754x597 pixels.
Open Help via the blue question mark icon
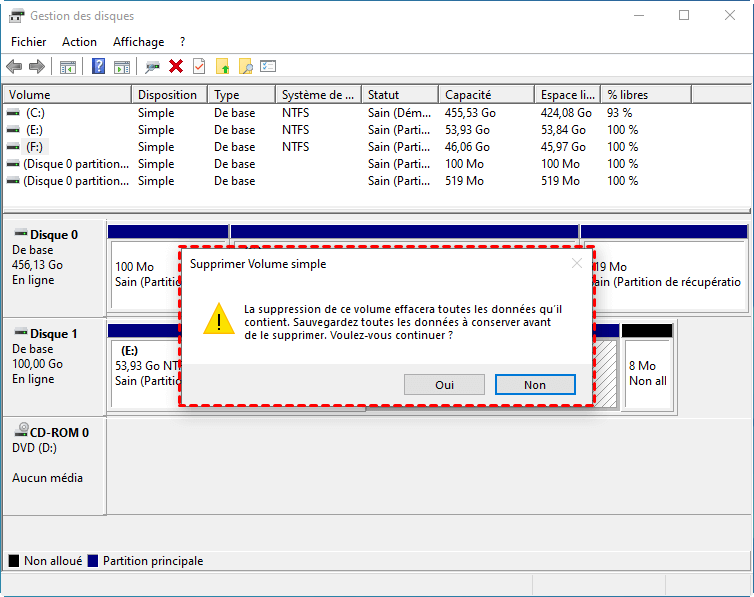coord(99,66)
